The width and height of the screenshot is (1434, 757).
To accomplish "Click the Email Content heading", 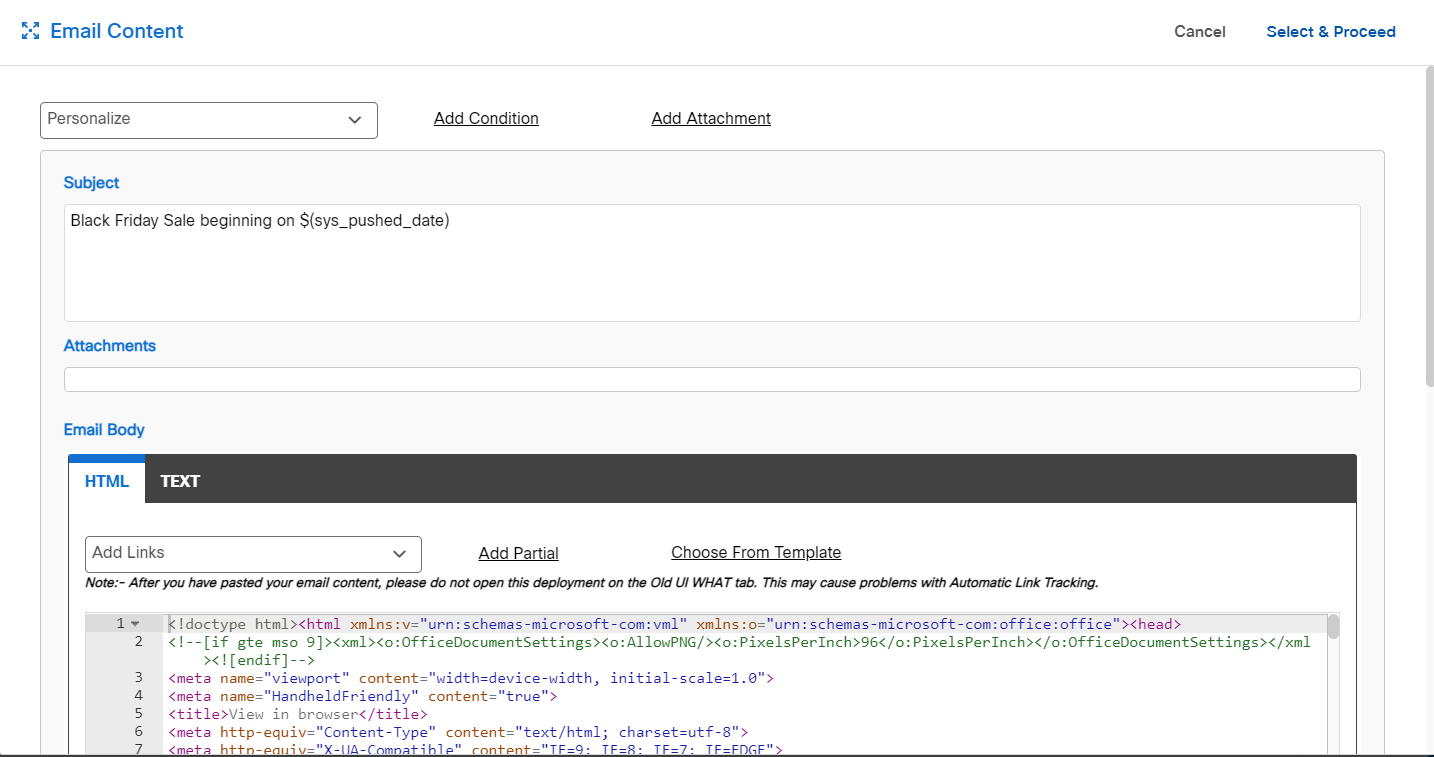I will click(x=117, y=31).
